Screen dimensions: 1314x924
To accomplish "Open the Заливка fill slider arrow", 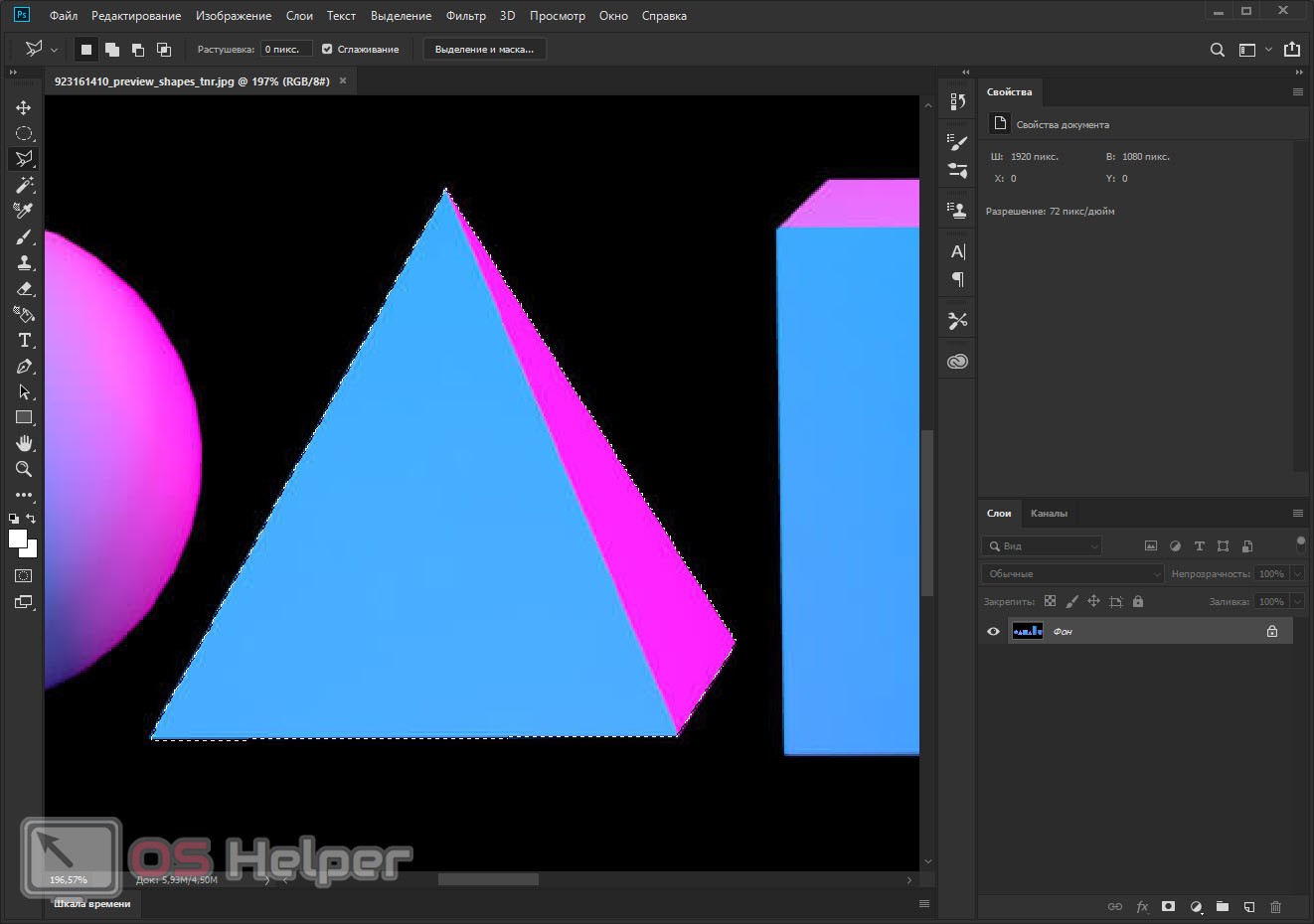I will [1297, 601].
